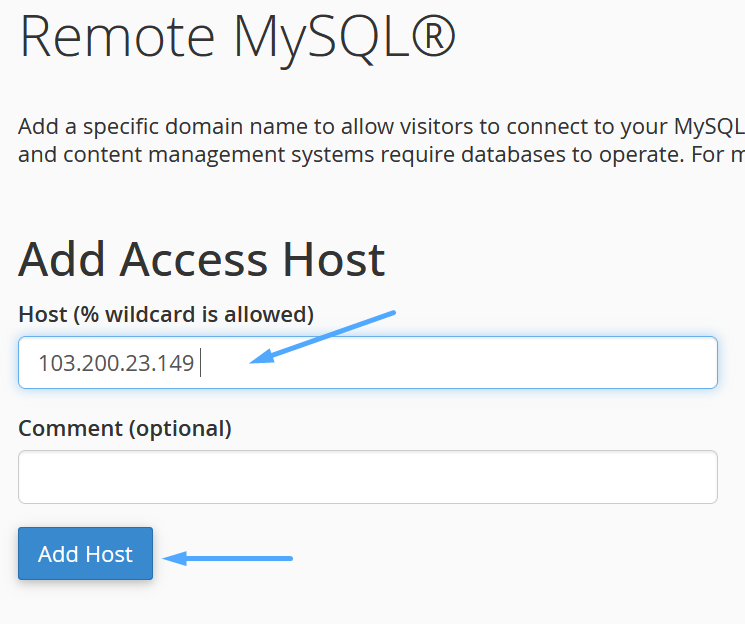This screenshot has height=624, width=745.
Task: Click the blue arrow beside Add Host
Action: pos(228,558)
